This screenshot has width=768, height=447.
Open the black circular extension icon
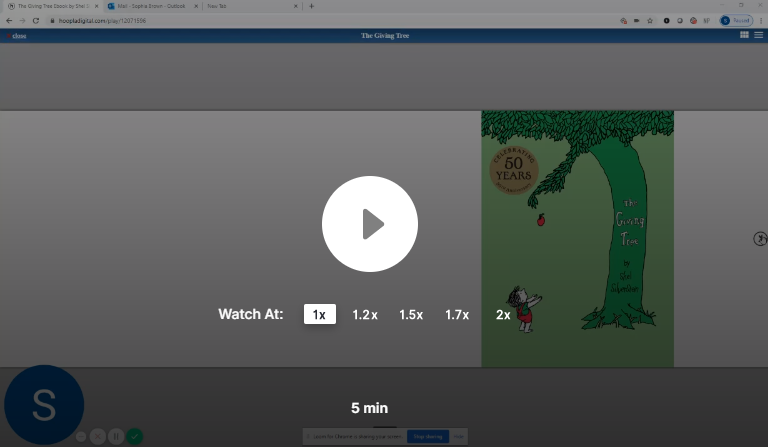667,21
